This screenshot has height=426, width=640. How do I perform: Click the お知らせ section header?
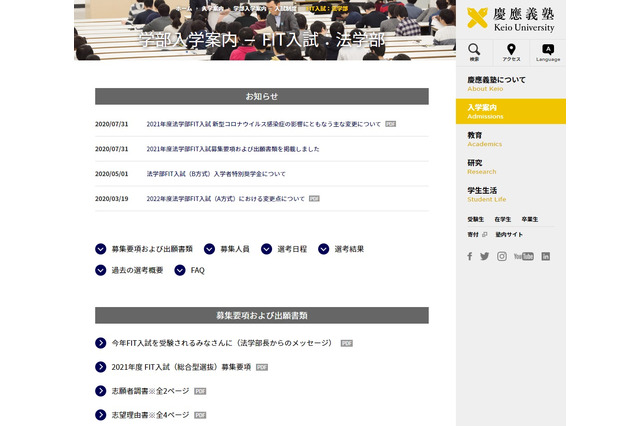click(262, 96)
